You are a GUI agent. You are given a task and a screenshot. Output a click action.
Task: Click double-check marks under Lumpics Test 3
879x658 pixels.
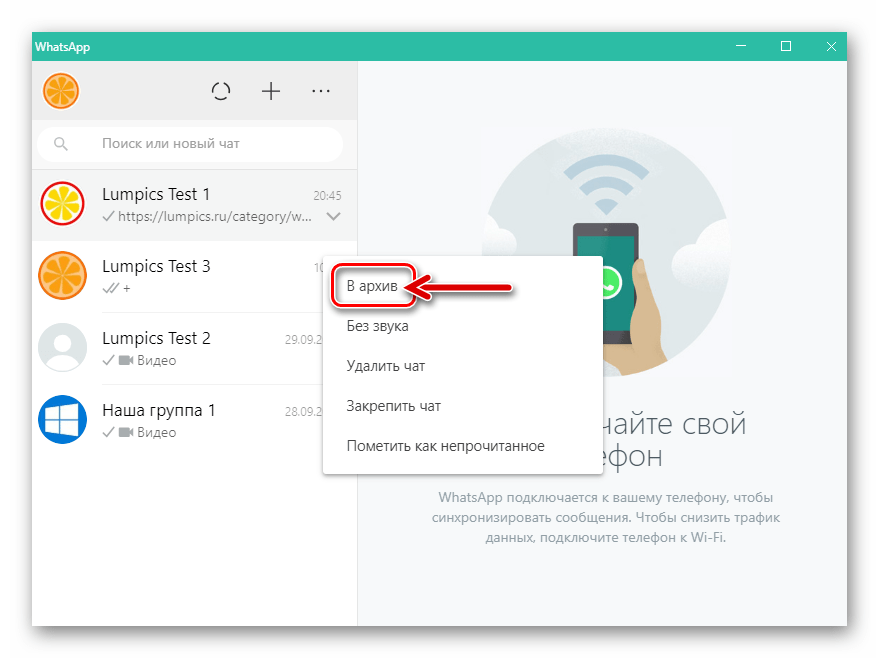110,288
